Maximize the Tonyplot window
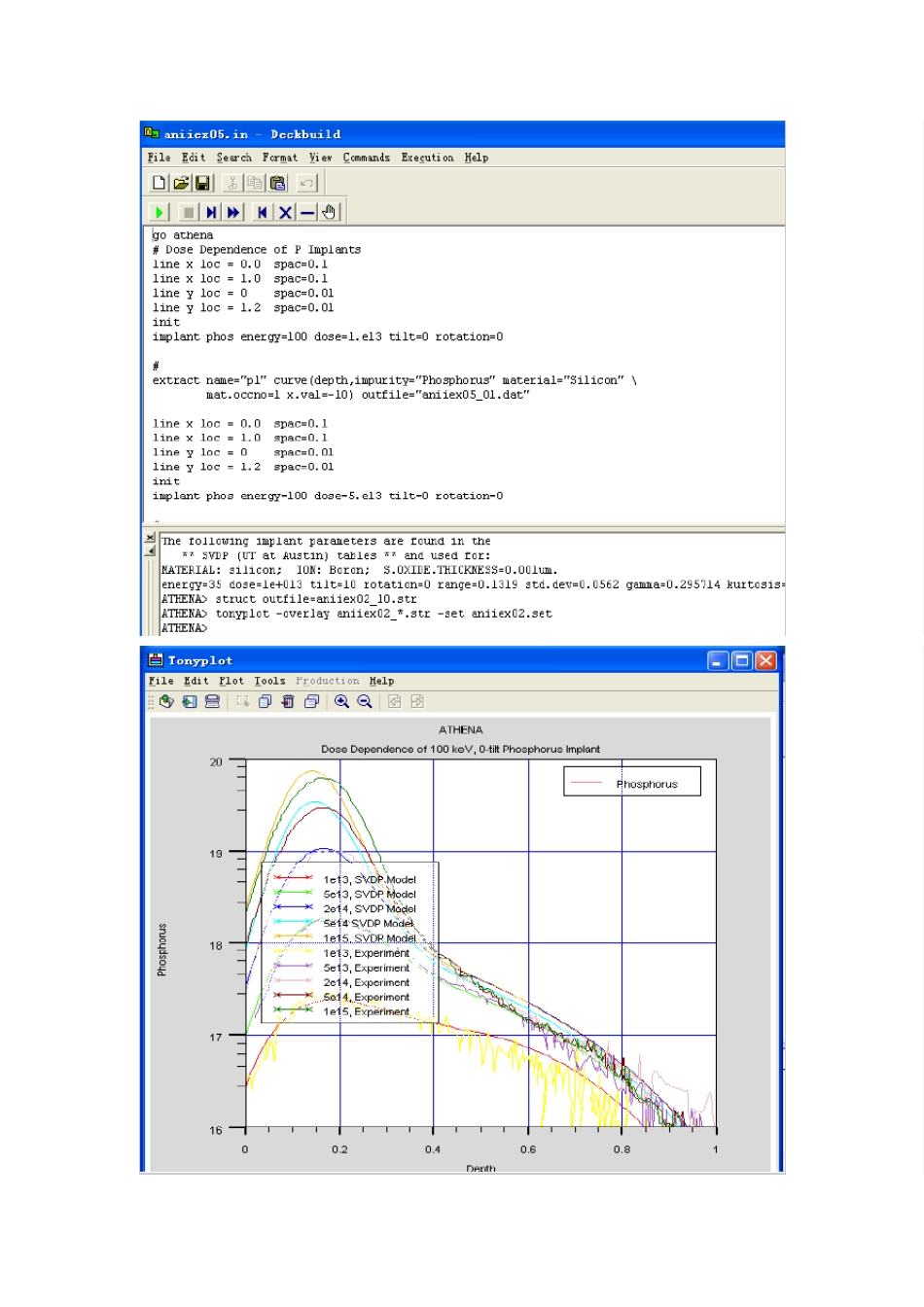 pos(741,661)
